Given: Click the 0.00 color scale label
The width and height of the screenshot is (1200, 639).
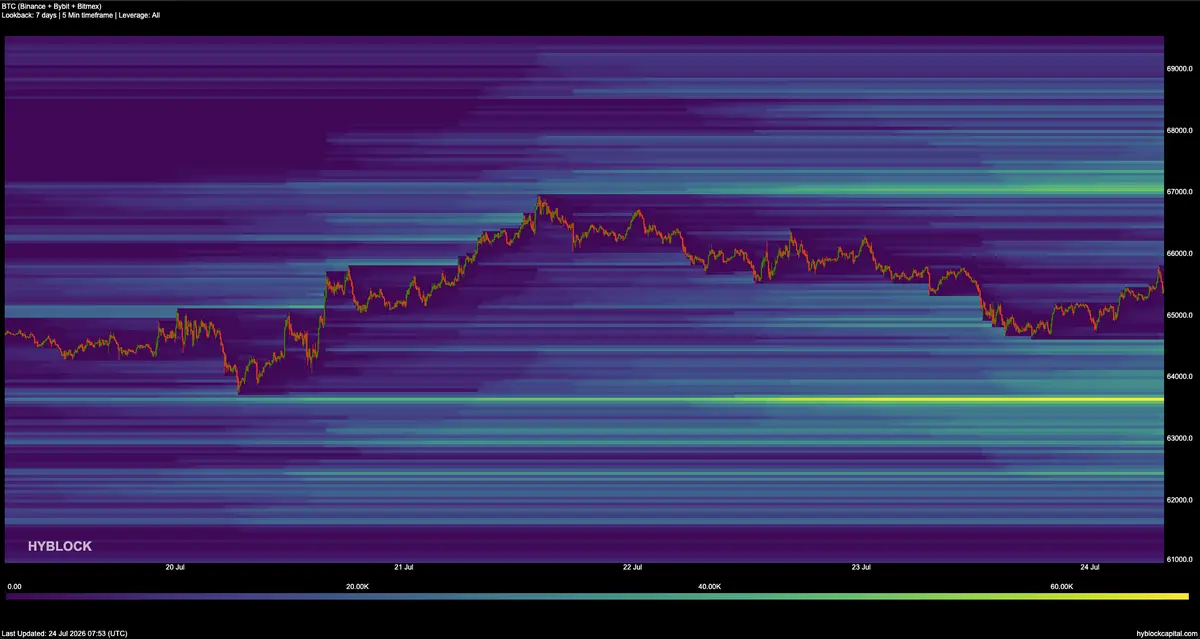Looking at the screenshot, I should 14,587.
